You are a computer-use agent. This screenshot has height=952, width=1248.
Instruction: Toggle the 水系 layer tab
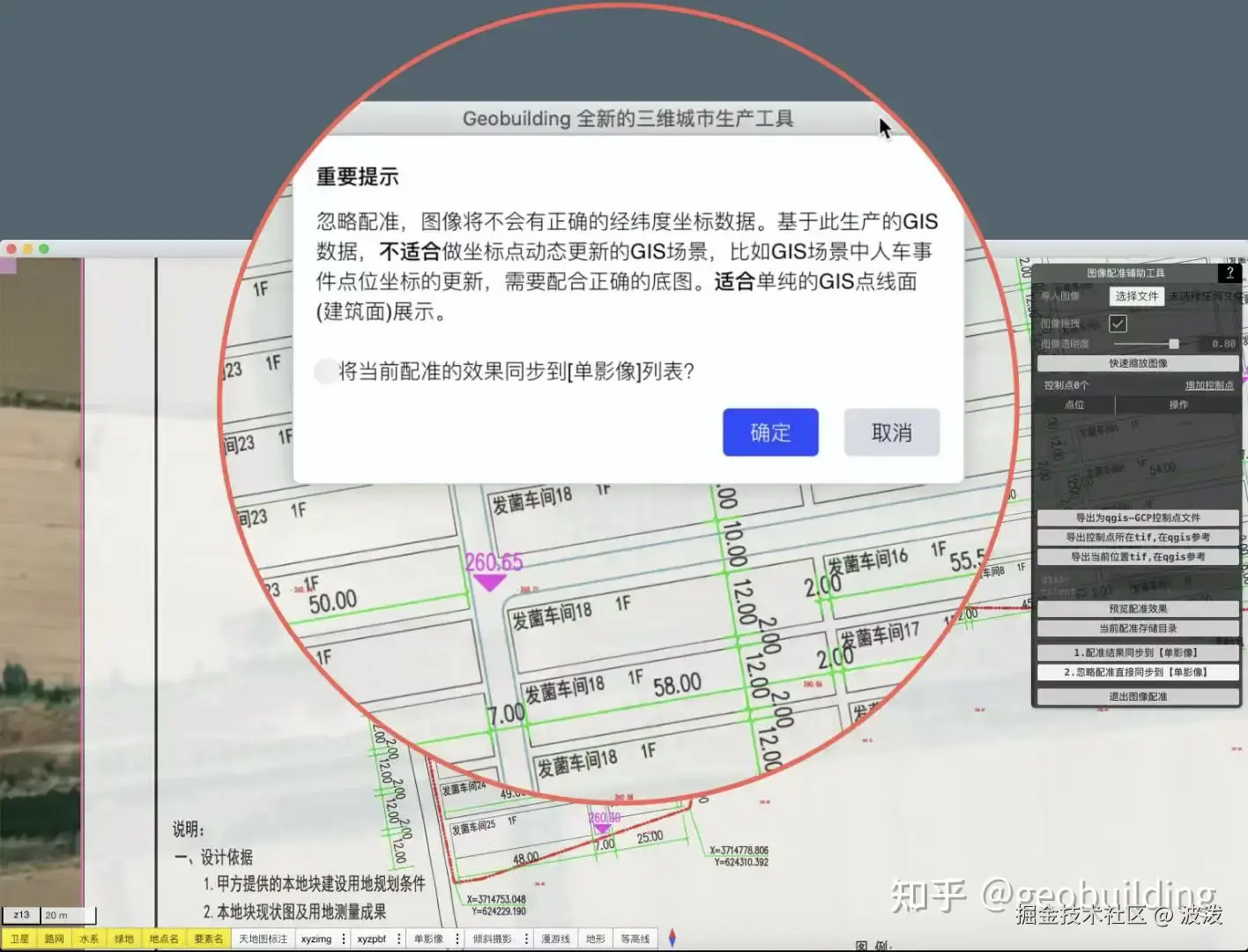click(89, 939)
